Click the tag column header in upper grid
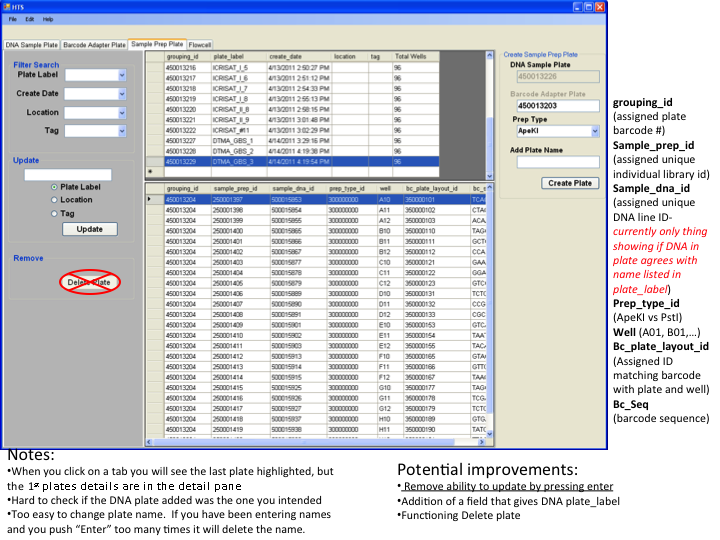 (x=381, y=56)
